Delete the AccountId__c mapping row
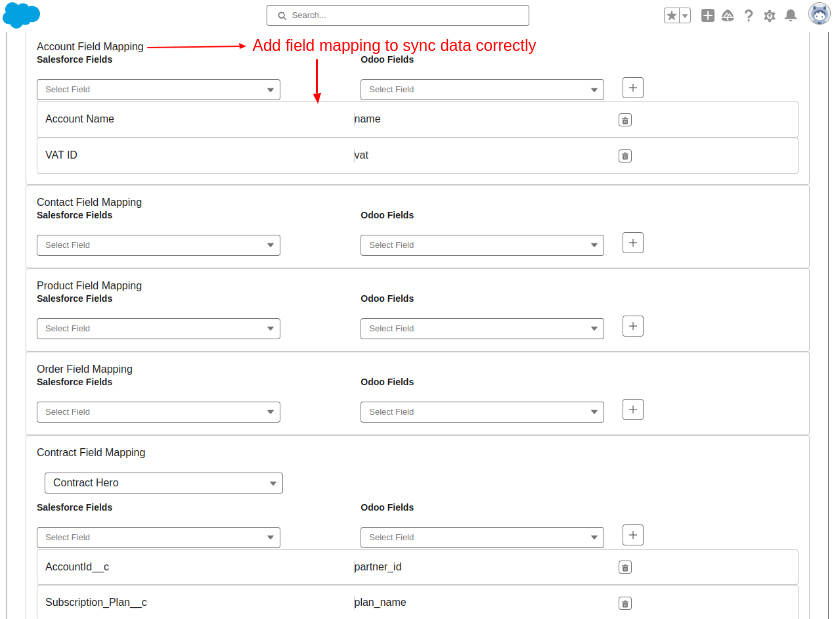The height and width of the screenshot is (619, 834). click(x=625, y=567)
